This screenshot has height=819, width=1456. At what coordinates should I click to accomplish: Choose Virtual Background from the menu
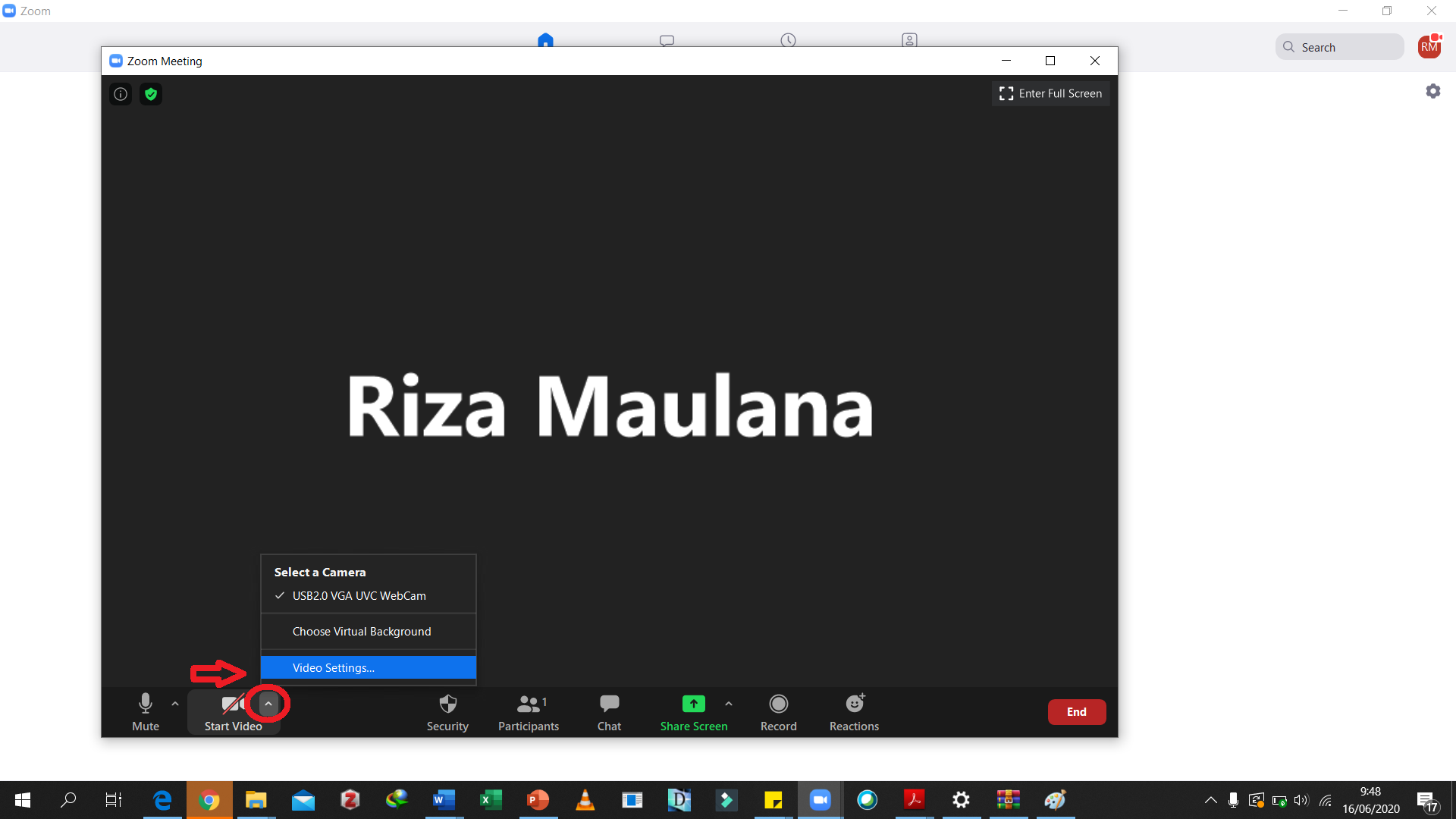(362, 632)
